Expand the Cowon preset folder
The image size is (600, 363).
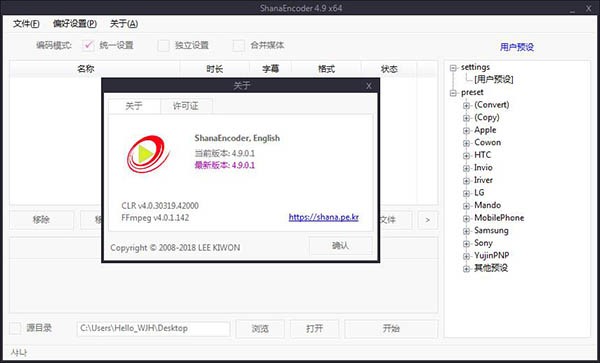(466, 143)
